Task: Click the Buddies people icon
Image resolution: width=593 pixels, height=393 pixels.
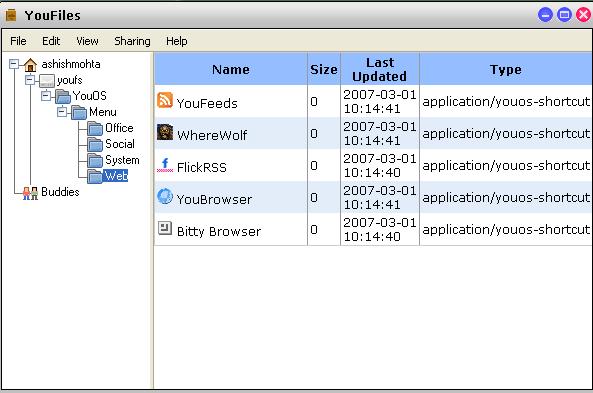Action: pyautogui.click(x=30, y=193)
